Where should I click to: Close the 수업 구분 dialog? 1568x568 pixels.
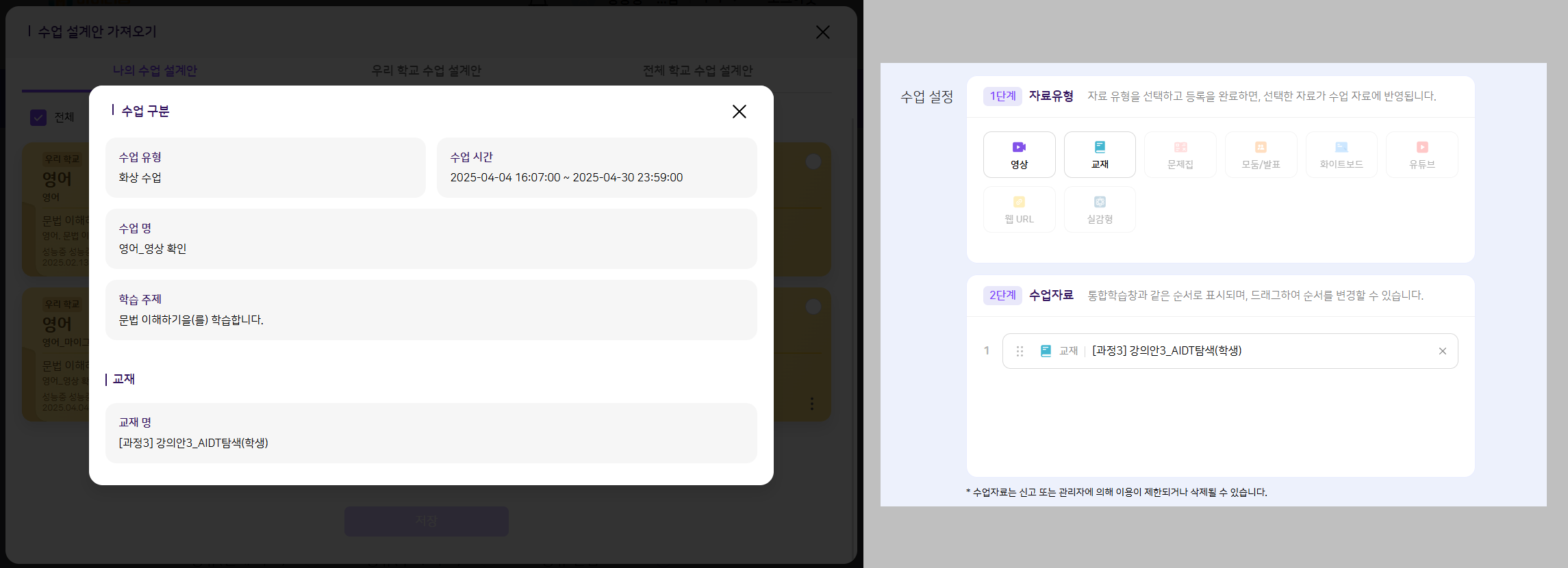pos(739,112)
